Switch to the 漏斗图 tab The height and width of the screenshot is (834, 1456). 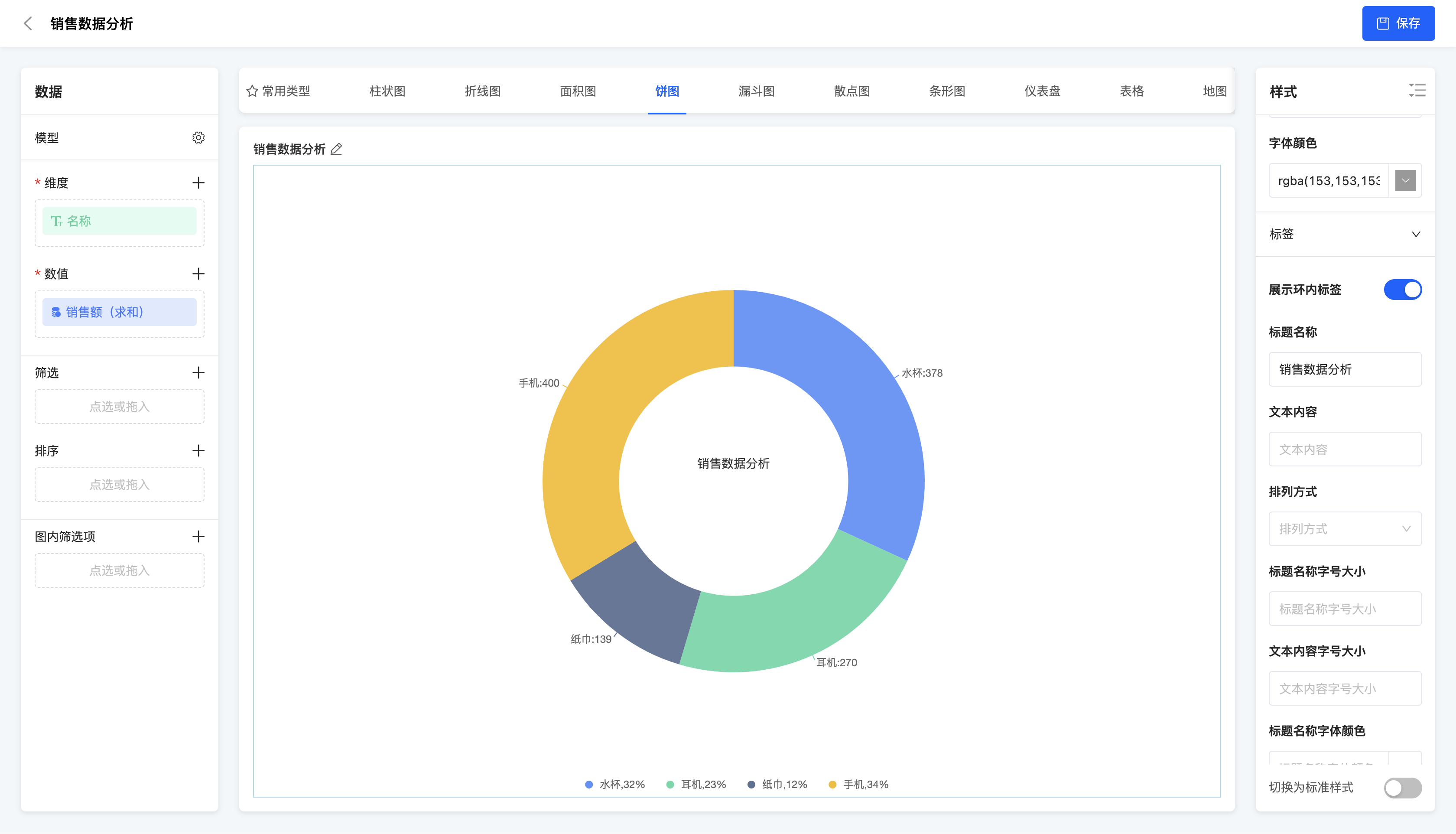(756, 91)
